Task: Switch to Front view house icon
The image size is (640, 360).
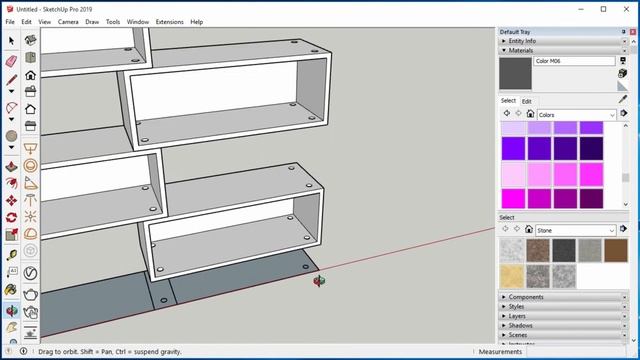Action: click(31, 75)
